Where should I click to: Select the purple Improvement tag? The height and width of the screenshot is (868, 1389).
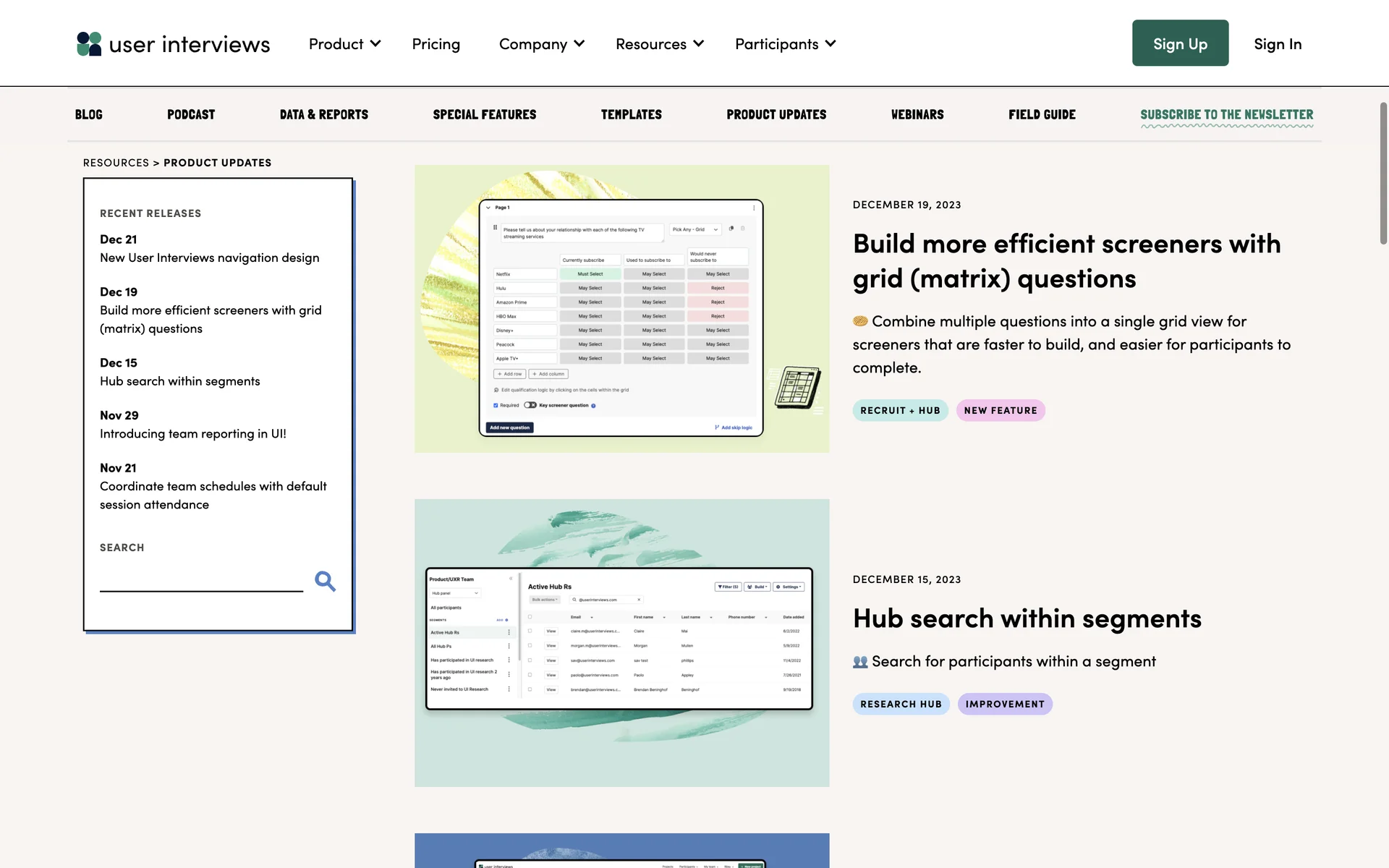[x=1004, y=704]
